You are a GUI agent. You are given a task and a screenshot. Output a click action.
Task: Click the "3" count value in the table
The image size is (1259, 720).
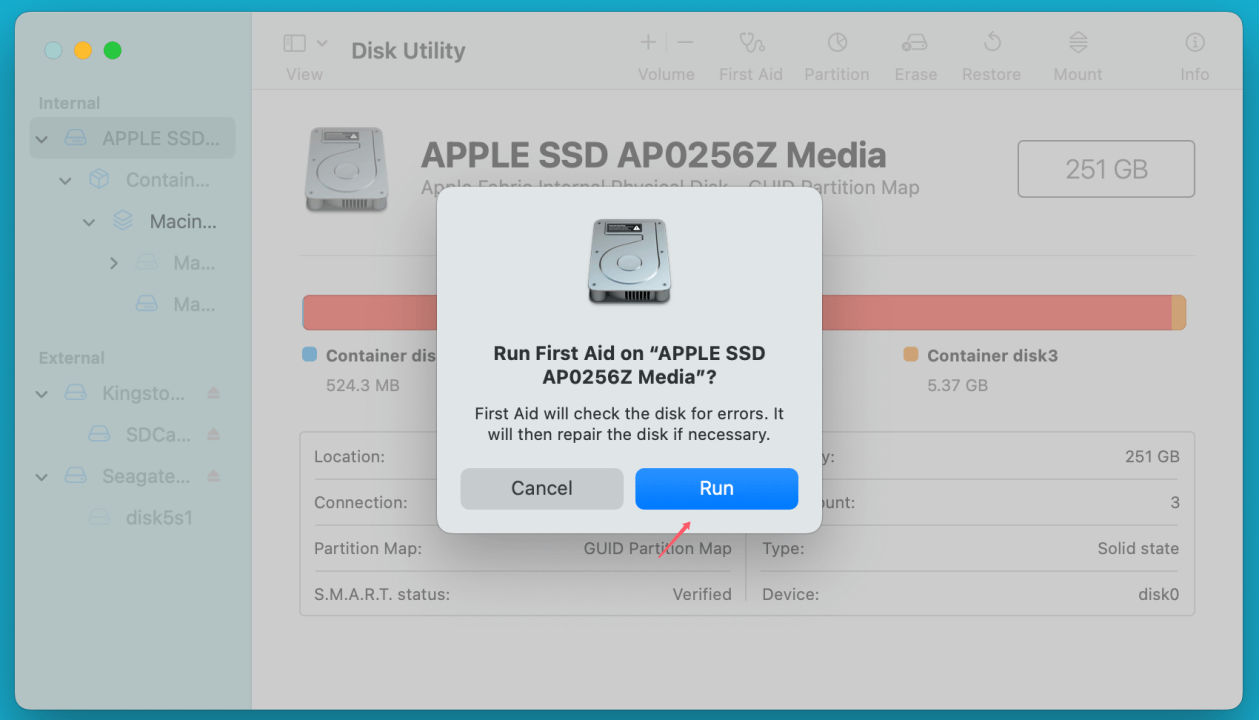coord(1175,503)
